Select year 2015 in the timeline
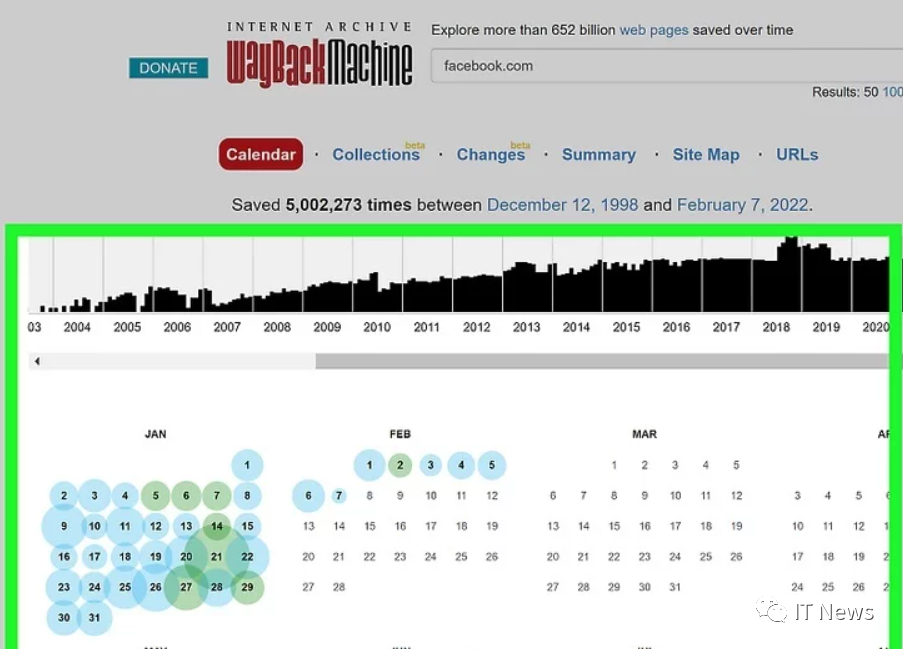Viewport: 903px width, 649px height. [627, 327]
